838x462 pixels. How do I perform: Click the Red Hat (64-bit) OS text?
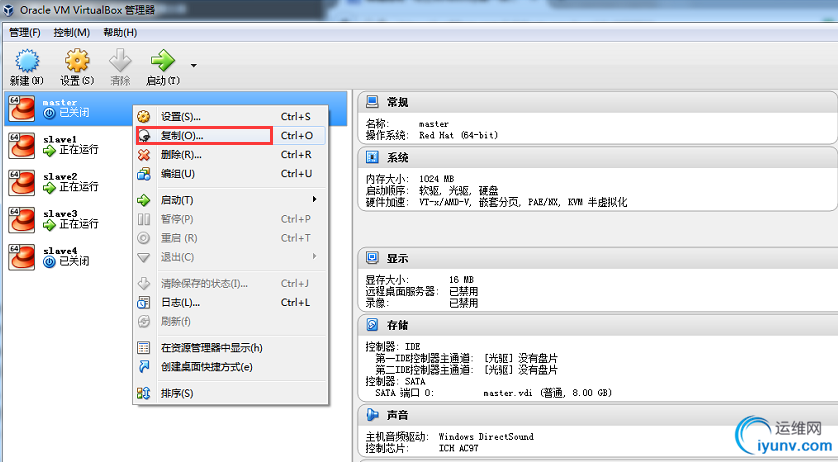pyautogui.click(x=459, y=136)
